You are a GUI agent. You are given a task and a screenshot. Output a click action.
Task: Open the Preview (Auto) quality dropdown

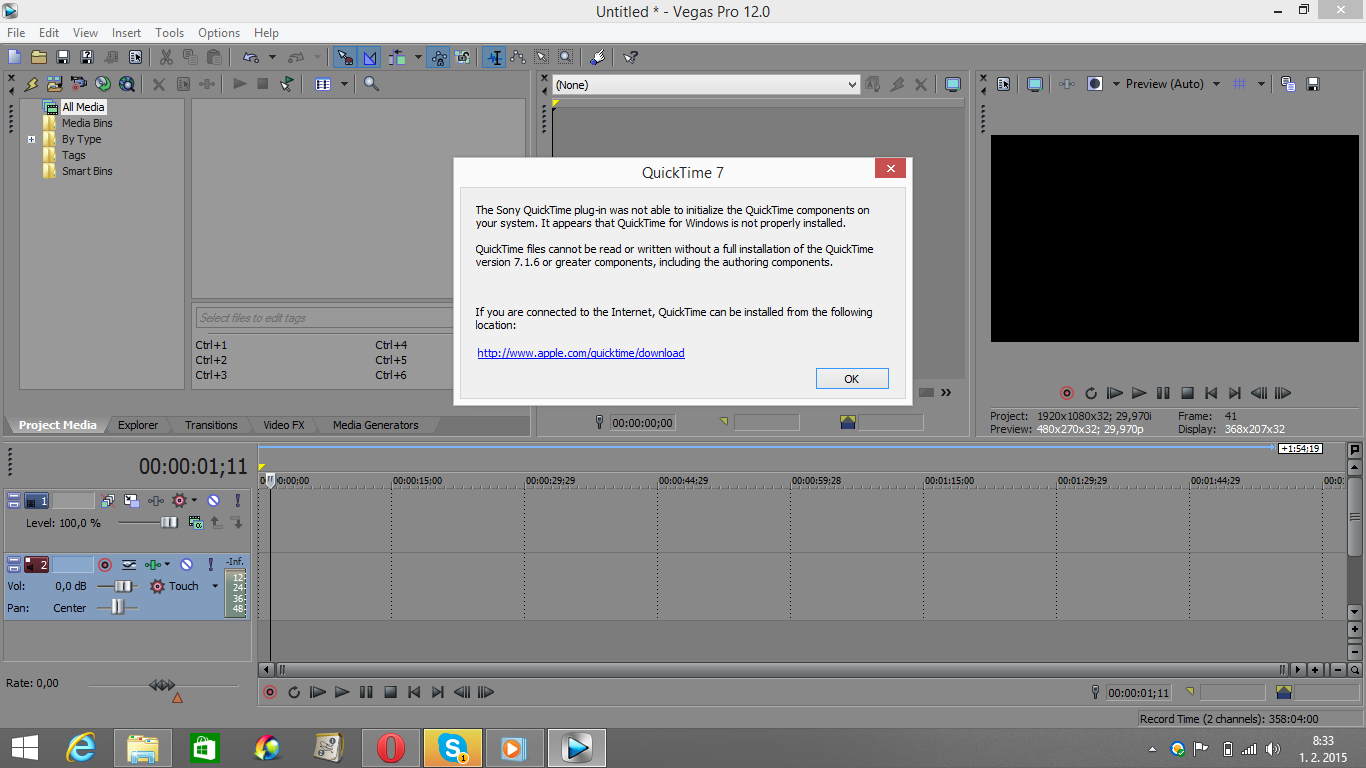click(x=1216, y=84)
